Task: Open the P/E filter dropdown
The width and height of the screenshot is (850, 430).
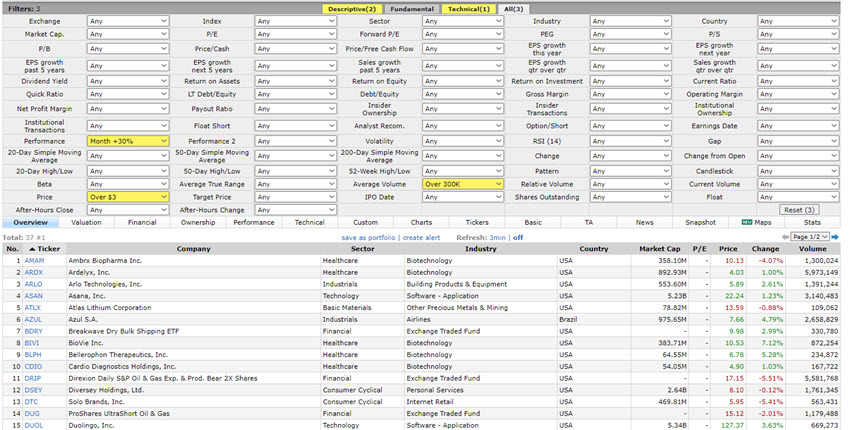Action: point(295,34)
